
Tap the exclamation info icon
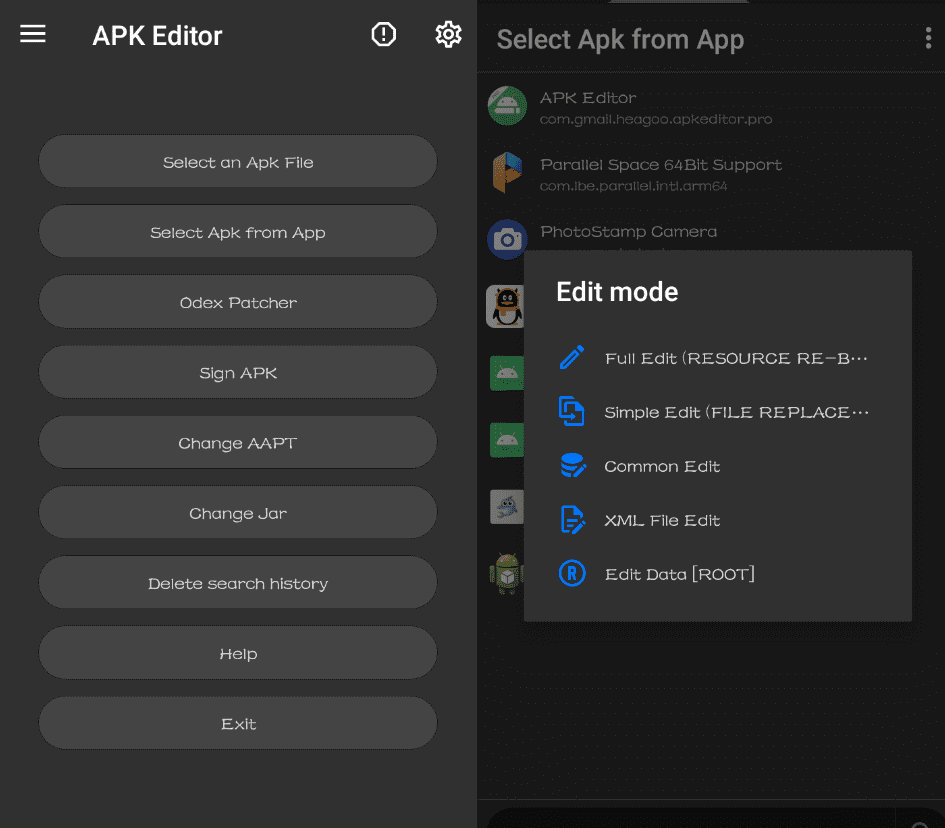point(383,34)
